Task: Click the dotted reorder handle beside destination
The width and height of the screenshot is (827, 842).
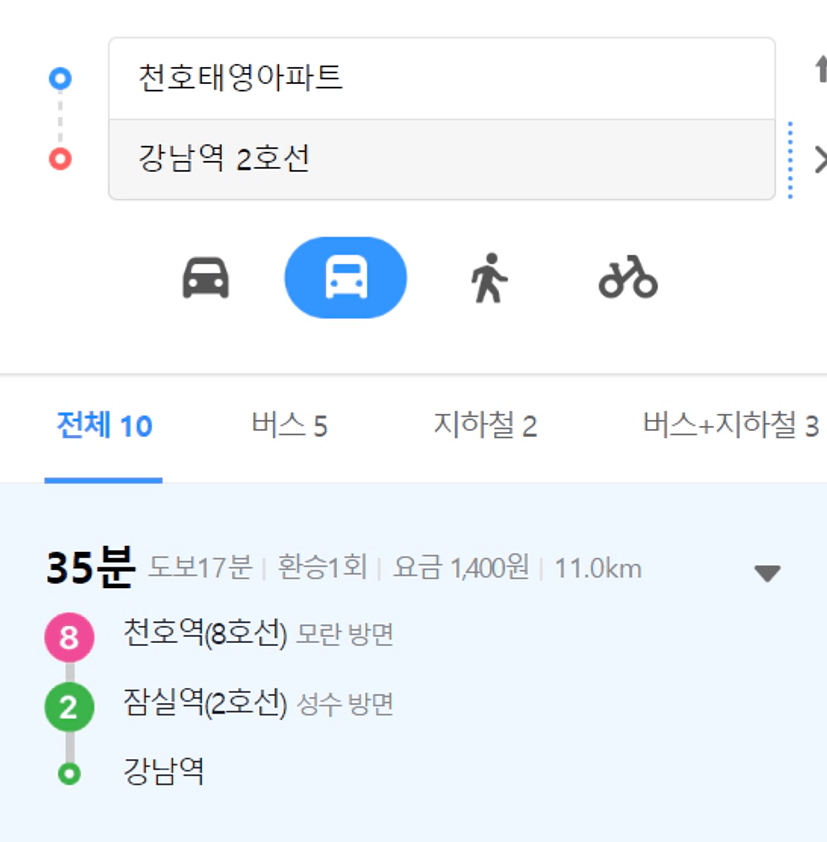Action: click(x=790, y=160)
